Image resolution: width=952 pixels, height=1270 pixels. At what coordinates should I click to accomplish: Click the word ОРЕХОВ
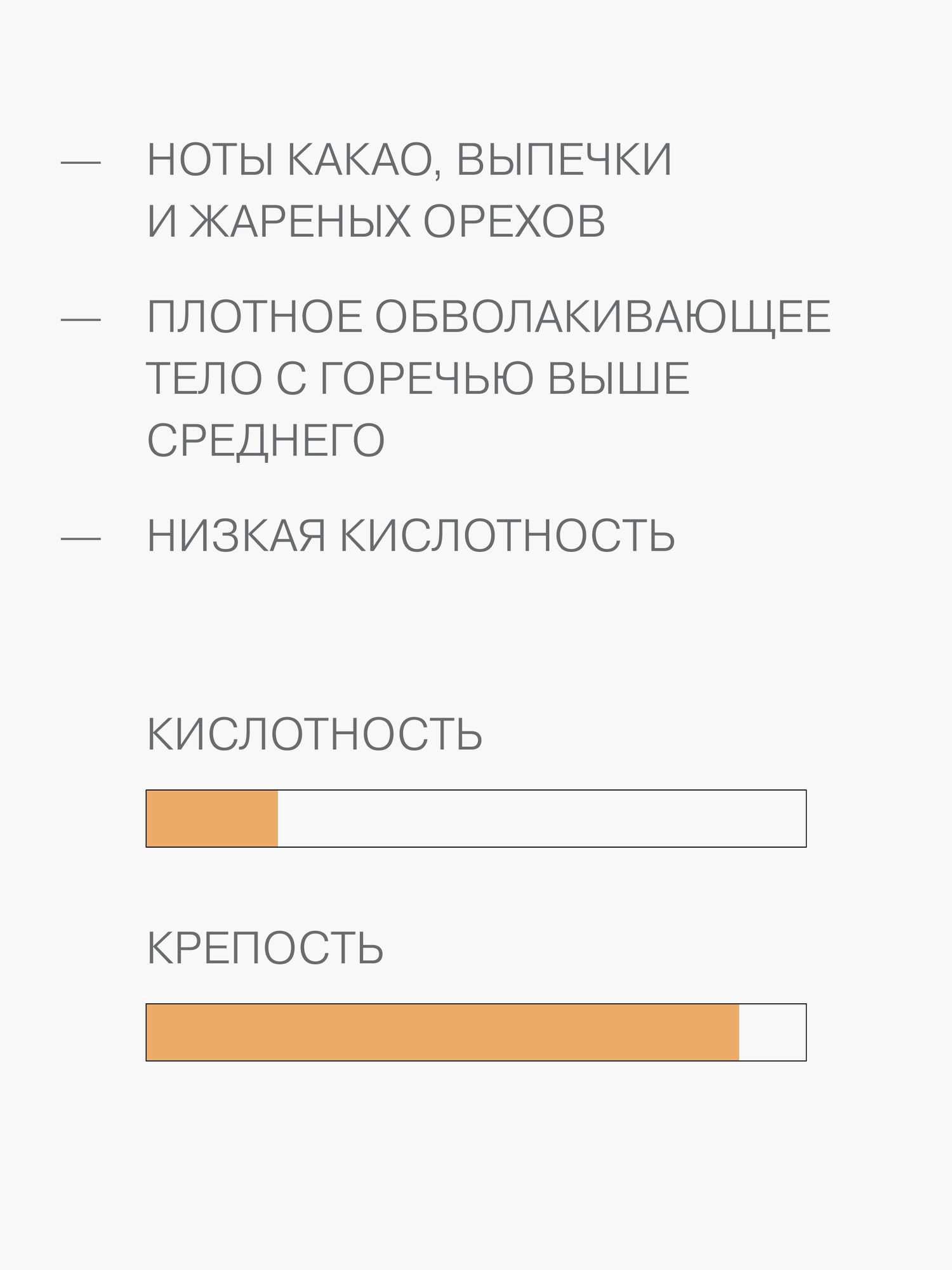pos(515,222)
